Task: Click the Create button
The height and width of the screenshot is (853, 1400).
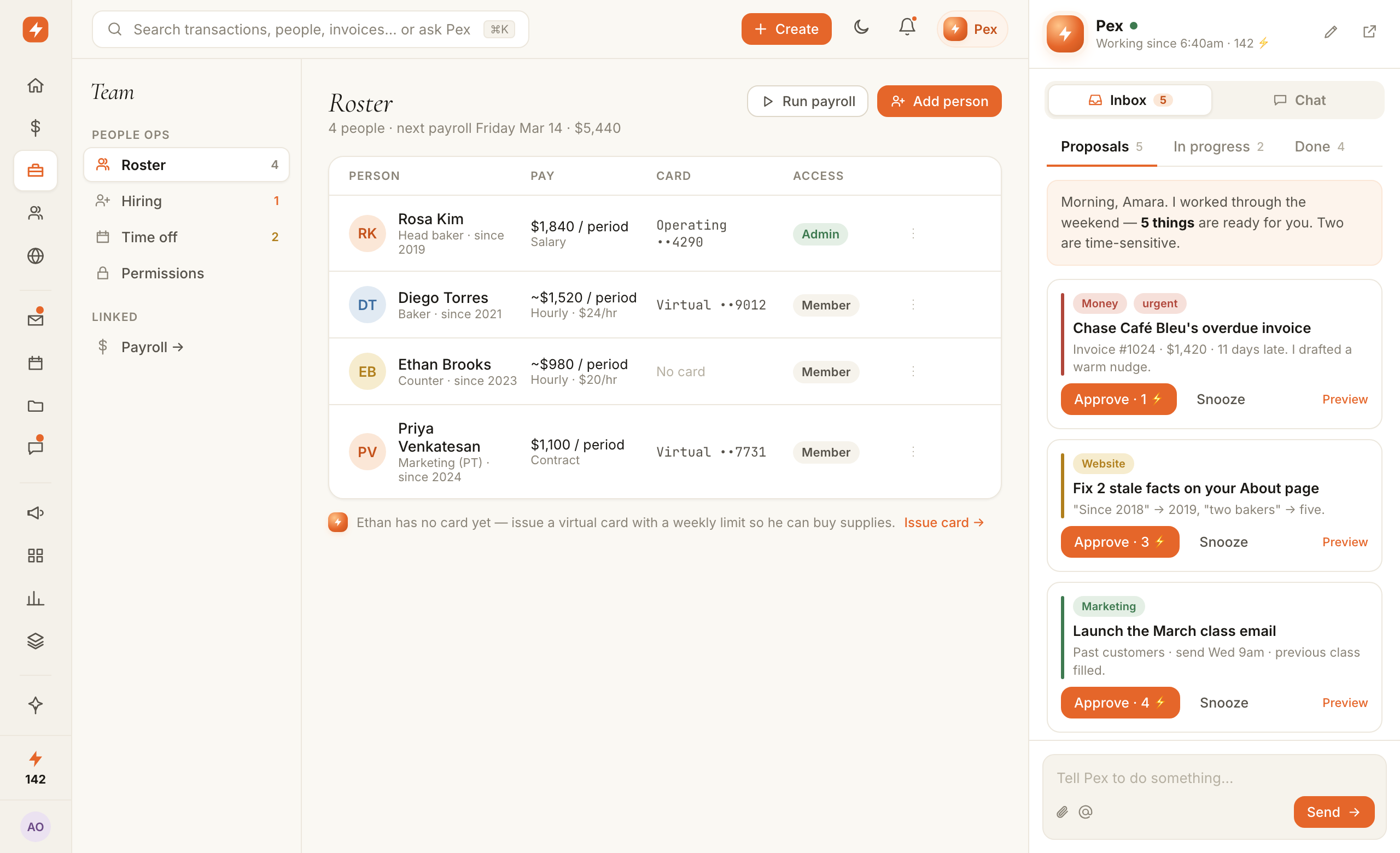Action: point(786,29)
